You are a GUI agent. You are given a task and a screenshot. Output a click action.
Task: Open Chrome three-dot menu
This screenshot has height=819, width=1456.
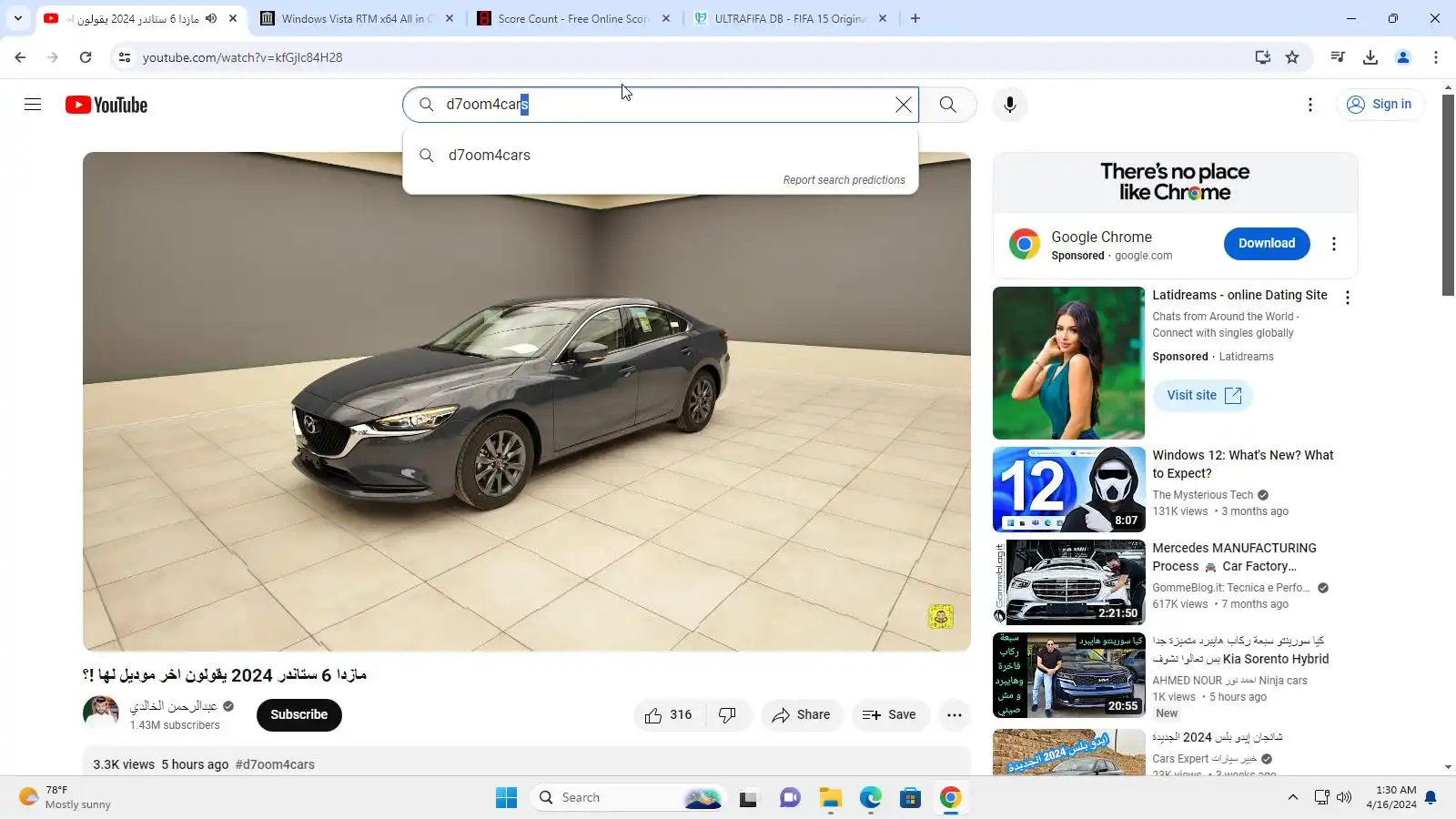(x=1436, y=57)
